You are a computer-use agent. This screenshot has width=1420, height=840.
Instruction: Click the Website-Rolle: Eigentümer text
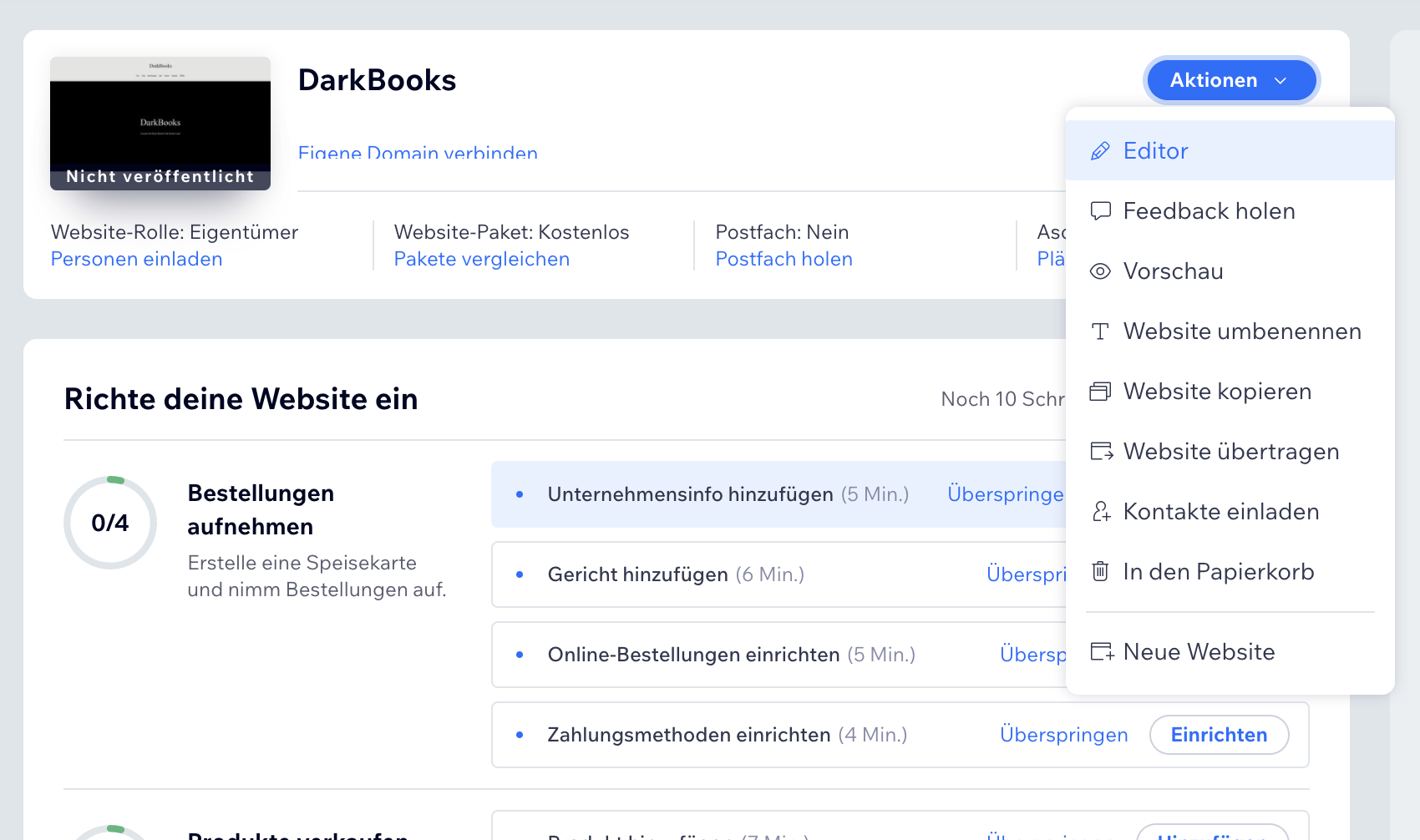click(x=175, y=232)
